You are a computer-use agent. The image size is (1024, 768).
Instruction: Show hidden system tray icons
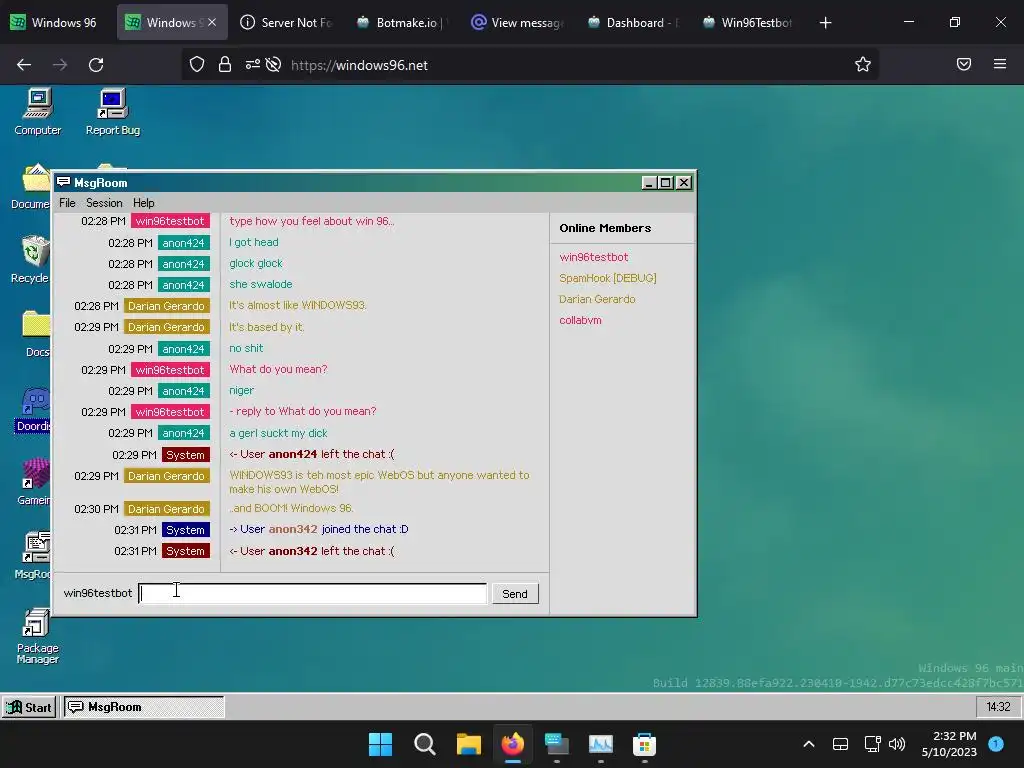(808, 744)
